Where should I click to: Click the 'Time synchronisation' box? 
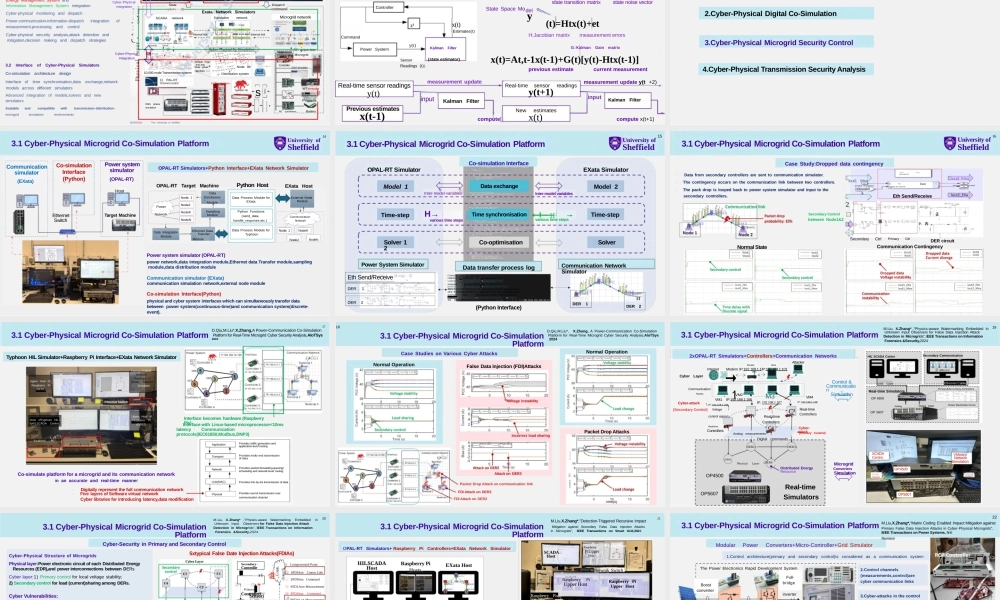[499, 215]
